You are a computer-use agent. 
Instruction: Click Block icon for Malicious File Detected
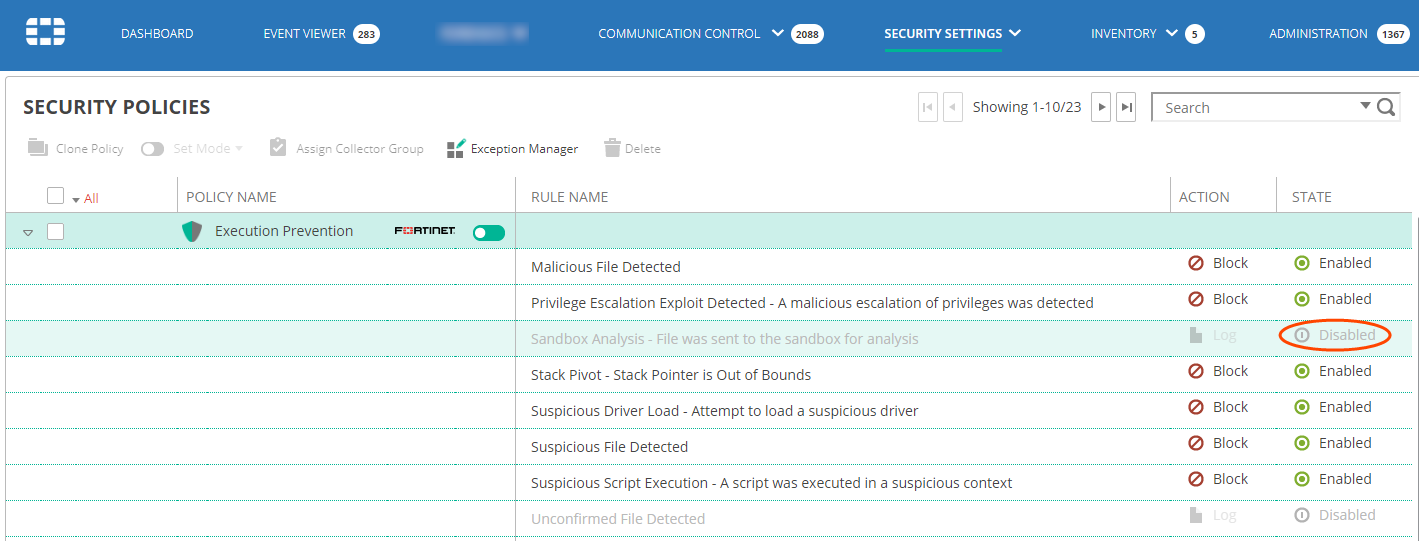pyautogui.click(x=1196, y=263)
